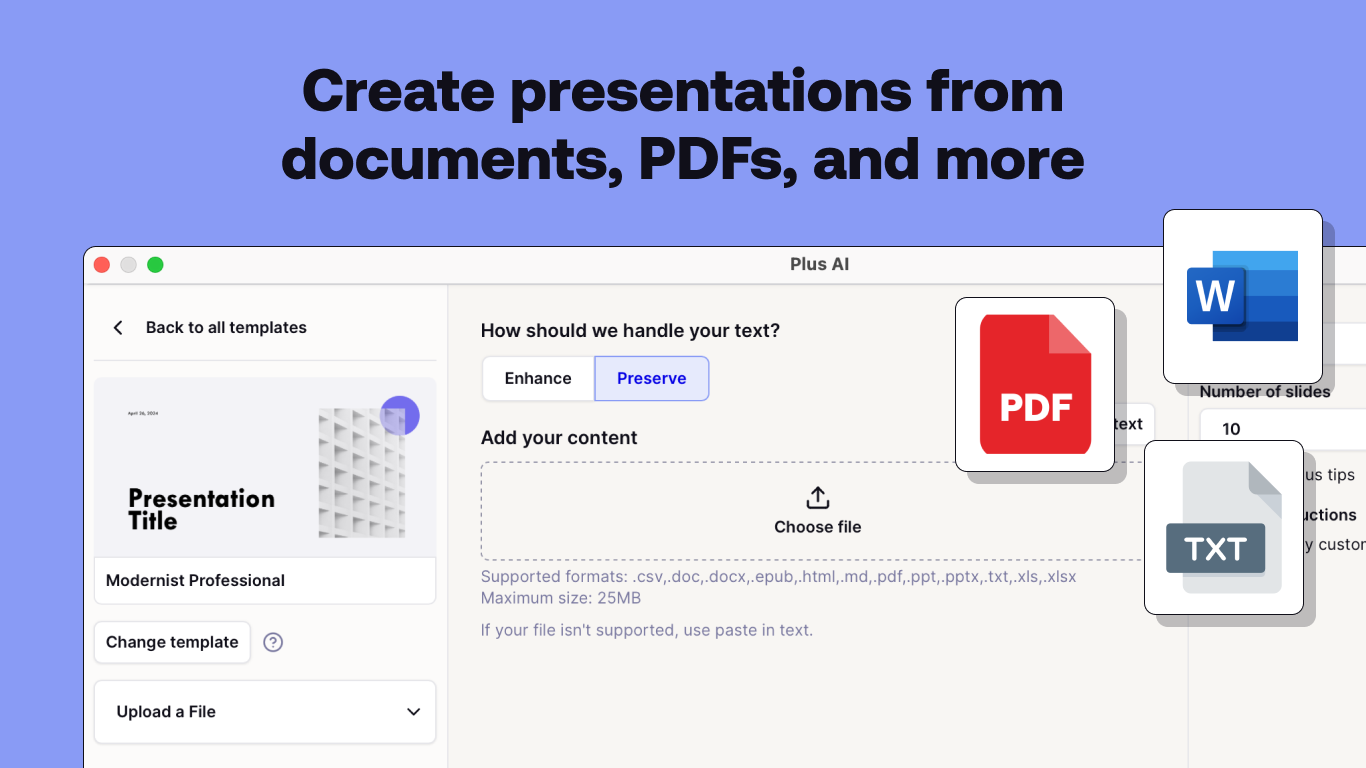Select the Modernist Professional template thumbnail
Image resolution: width=1366 pixels, height=768 pixels.
(x=264, y=466)
